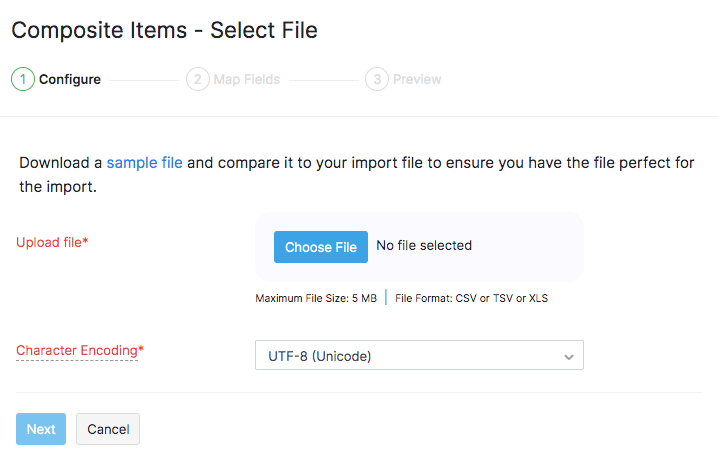Open the sample file link
Viewport: 718px width, 464px height.
[144, 162]
